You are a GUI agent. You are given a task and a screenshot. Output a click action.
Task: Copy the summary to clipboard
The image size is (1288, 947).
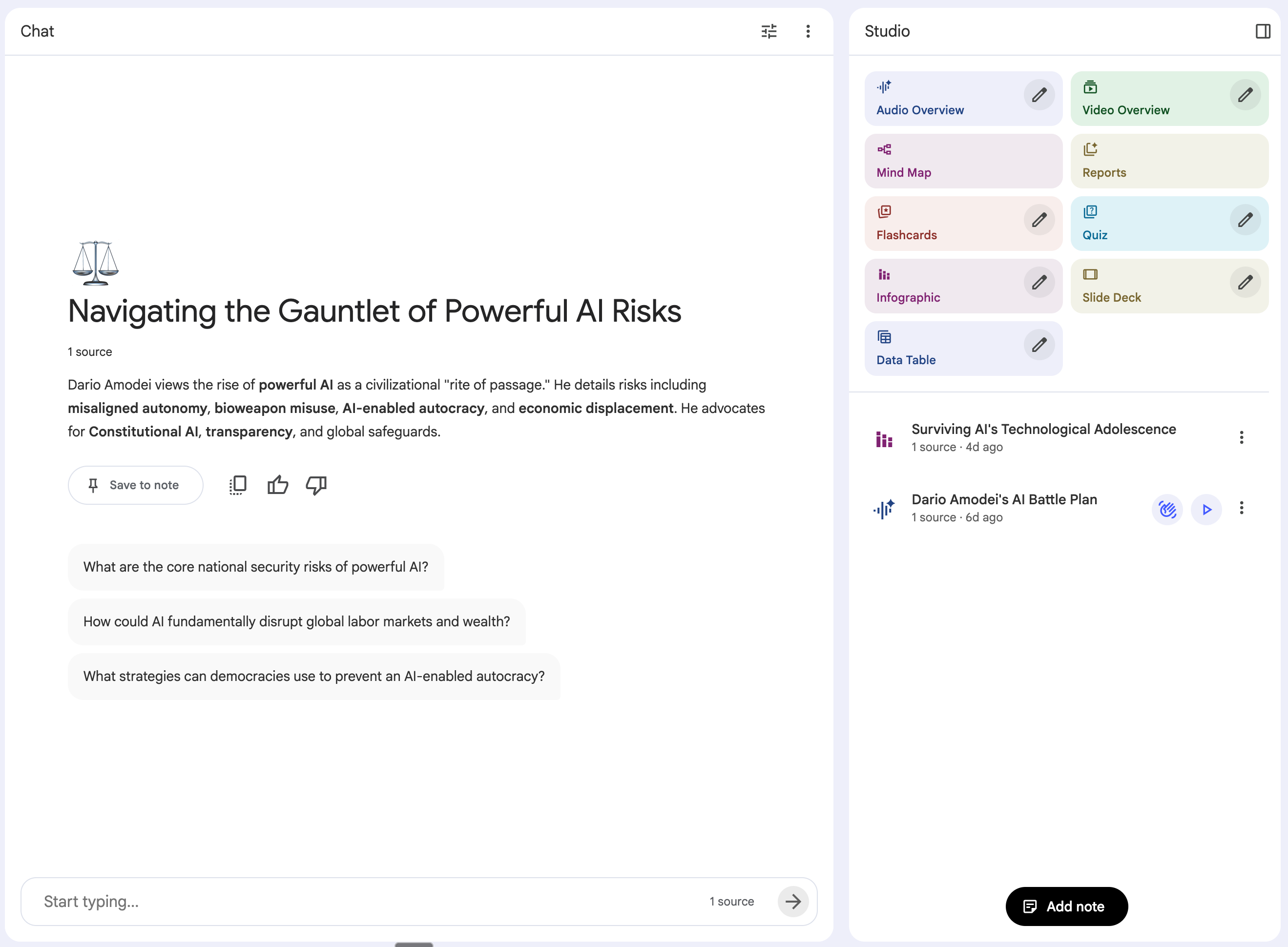[238, 485]
